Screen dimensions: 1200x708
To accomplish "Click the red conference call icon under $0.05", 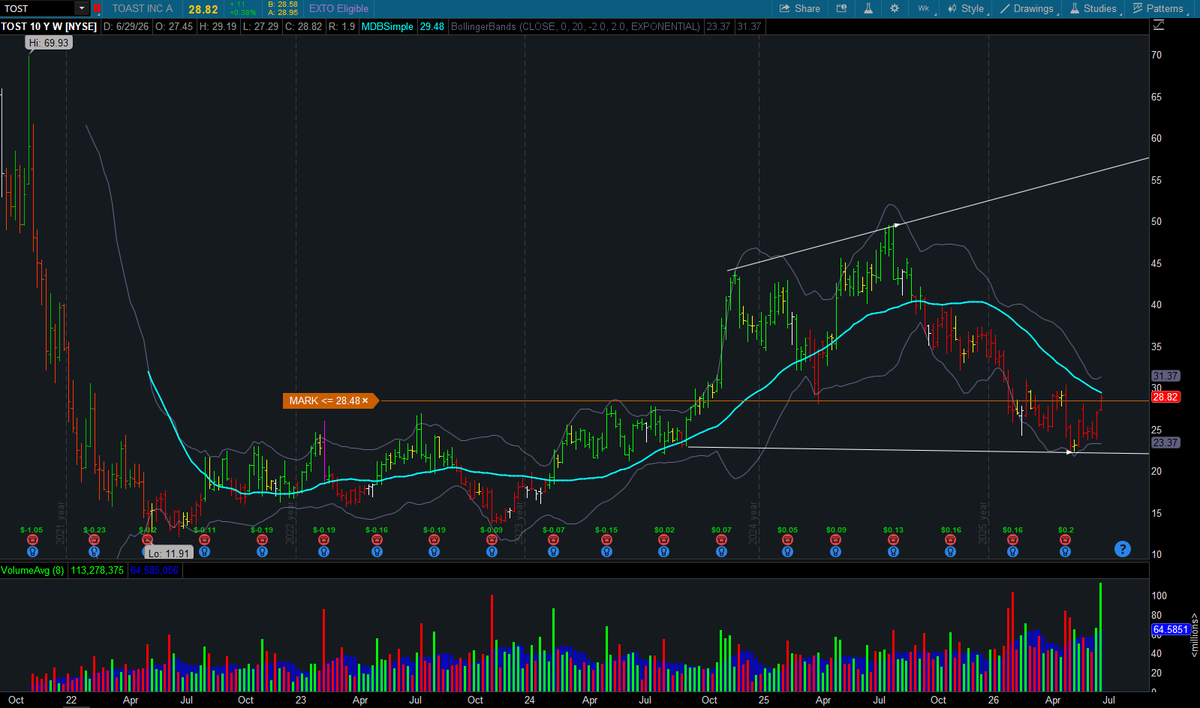I will pyautogui.click(x=787, y=540).
